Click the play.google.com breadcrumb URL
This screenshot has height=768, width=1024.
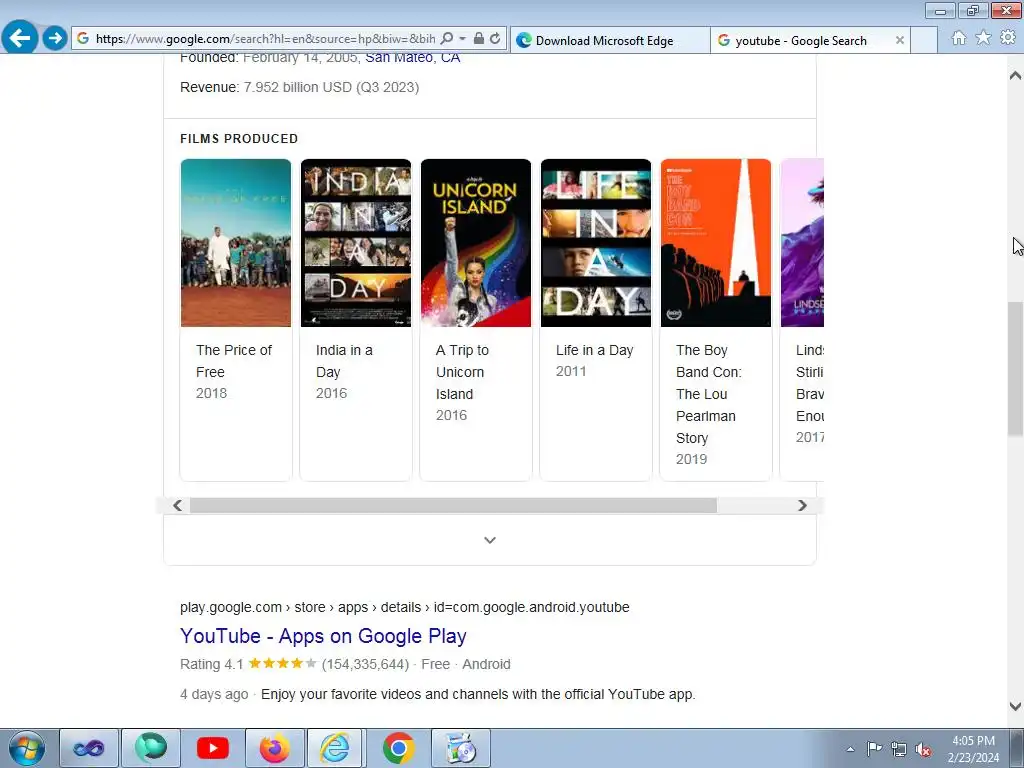pyautogui.click(x=404, y=607)
